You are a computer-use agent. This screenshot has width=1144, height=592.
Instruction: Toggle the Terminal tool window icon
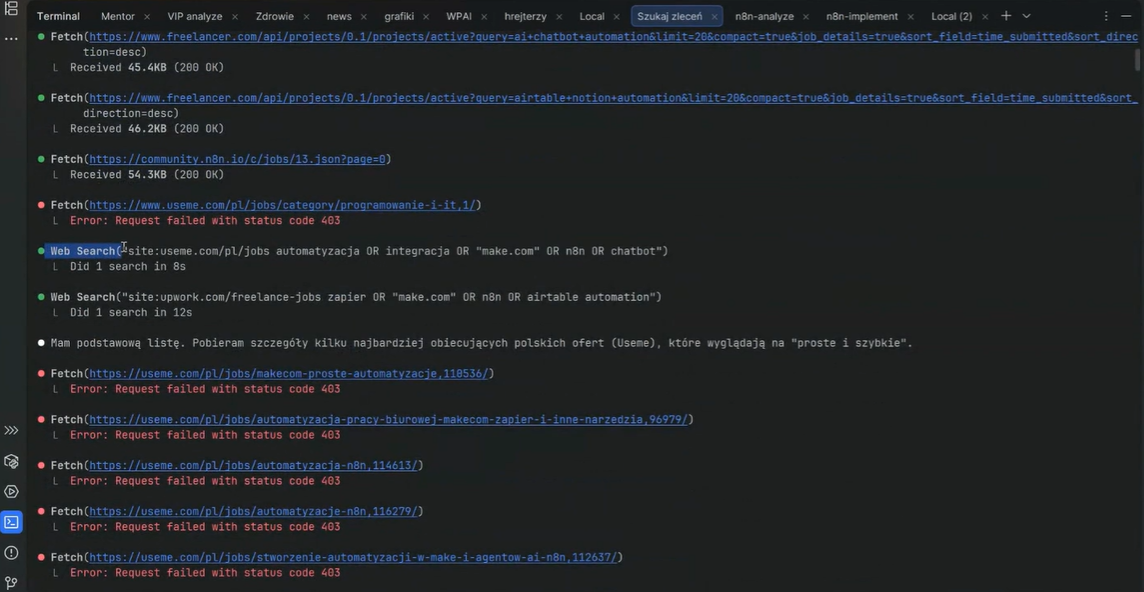coord(11,521)
